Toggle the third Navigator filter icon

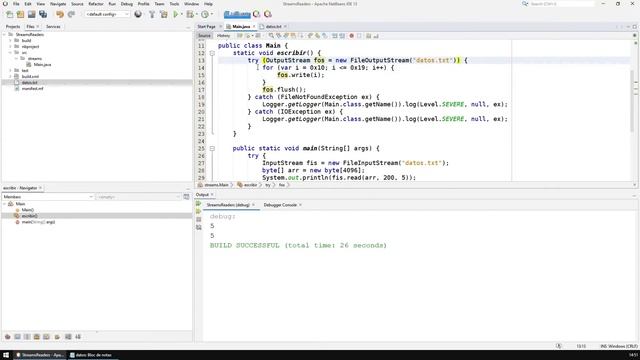pos(27,337)
